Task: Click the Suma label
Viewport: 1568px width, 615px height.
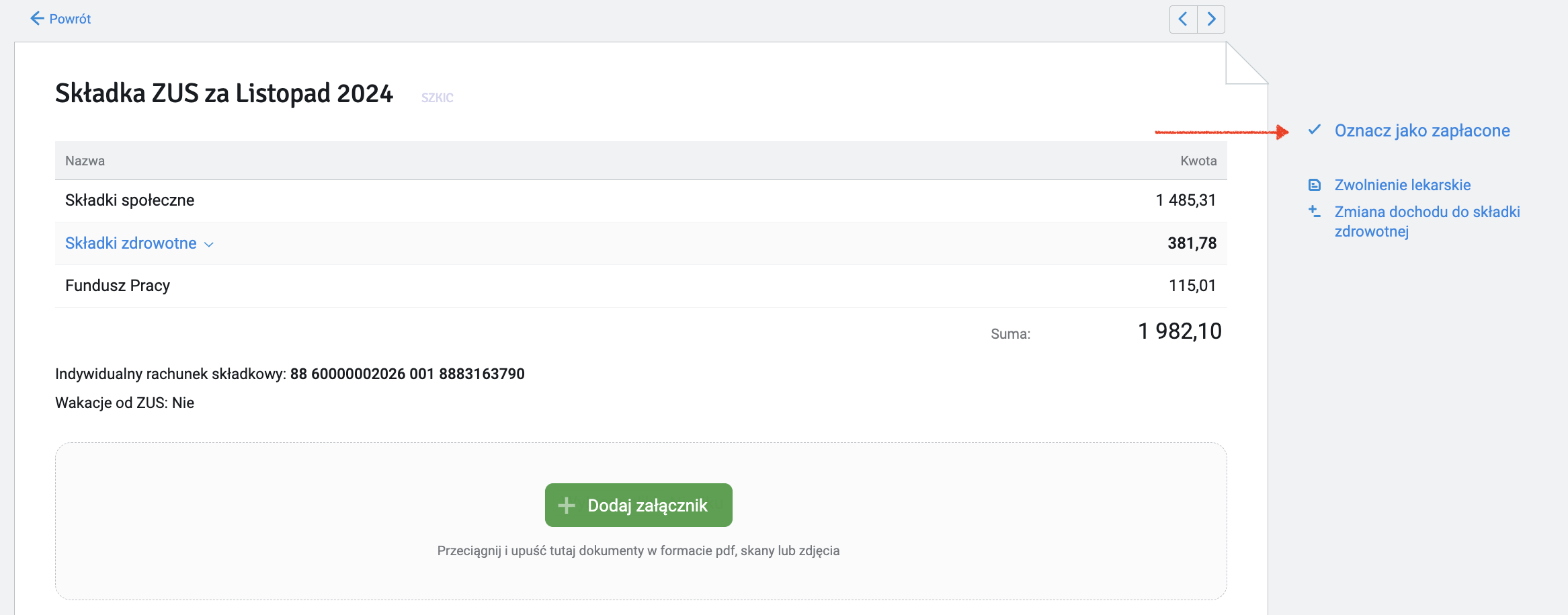Action: tap(1011, 334)
